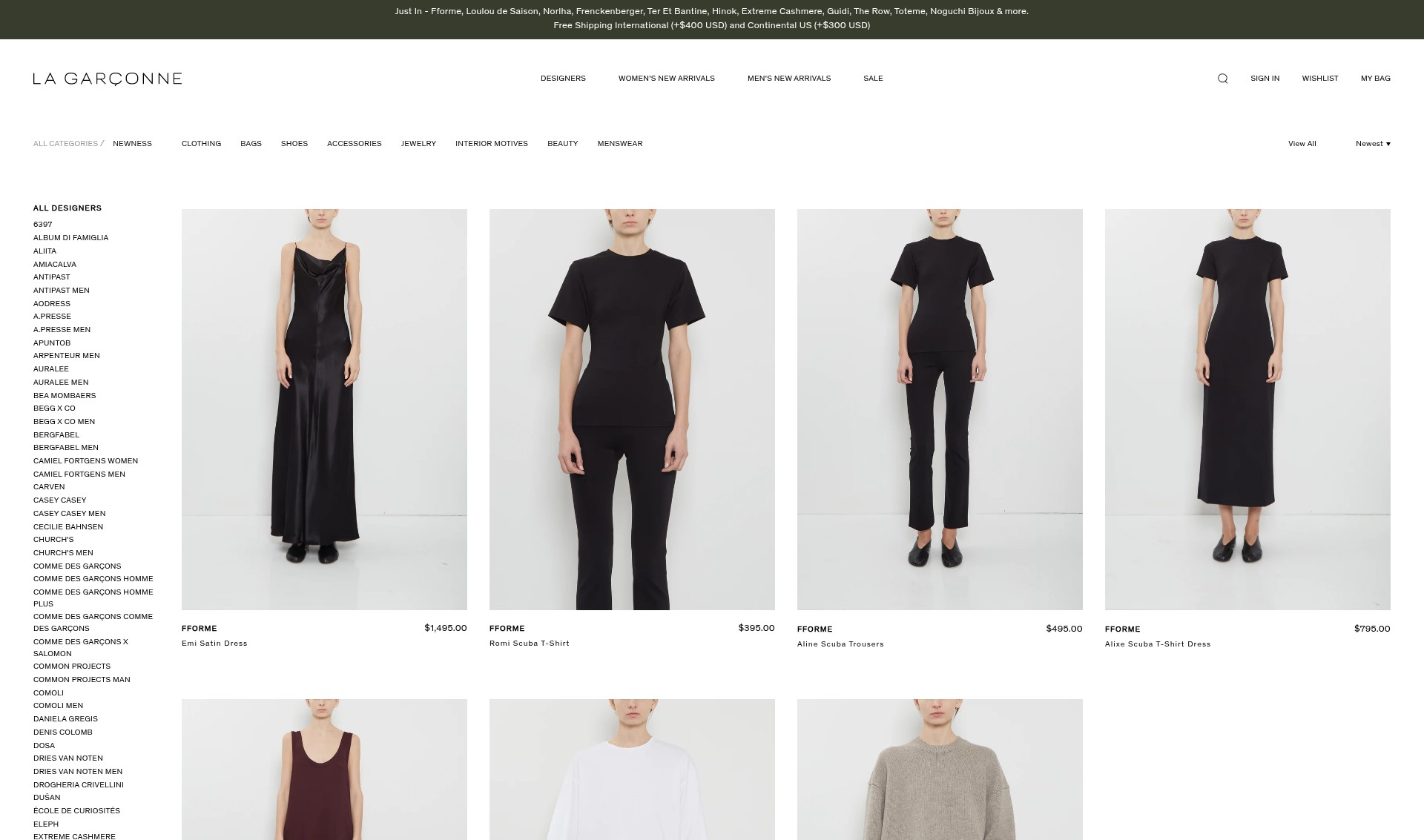Screen dimensions: 1424x840
Task: Filter by Beauty category
Action: tap(562, 144)
